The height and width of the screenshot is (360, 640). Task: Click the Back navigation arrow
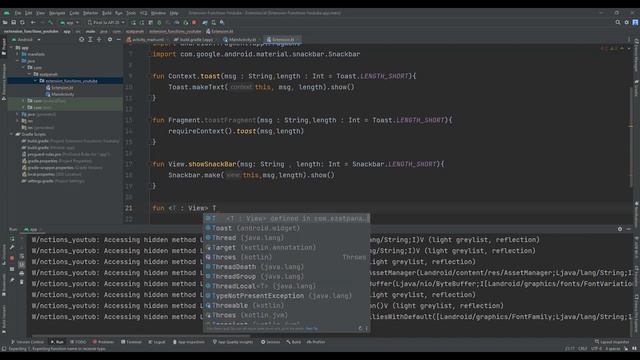pos(33,22)
